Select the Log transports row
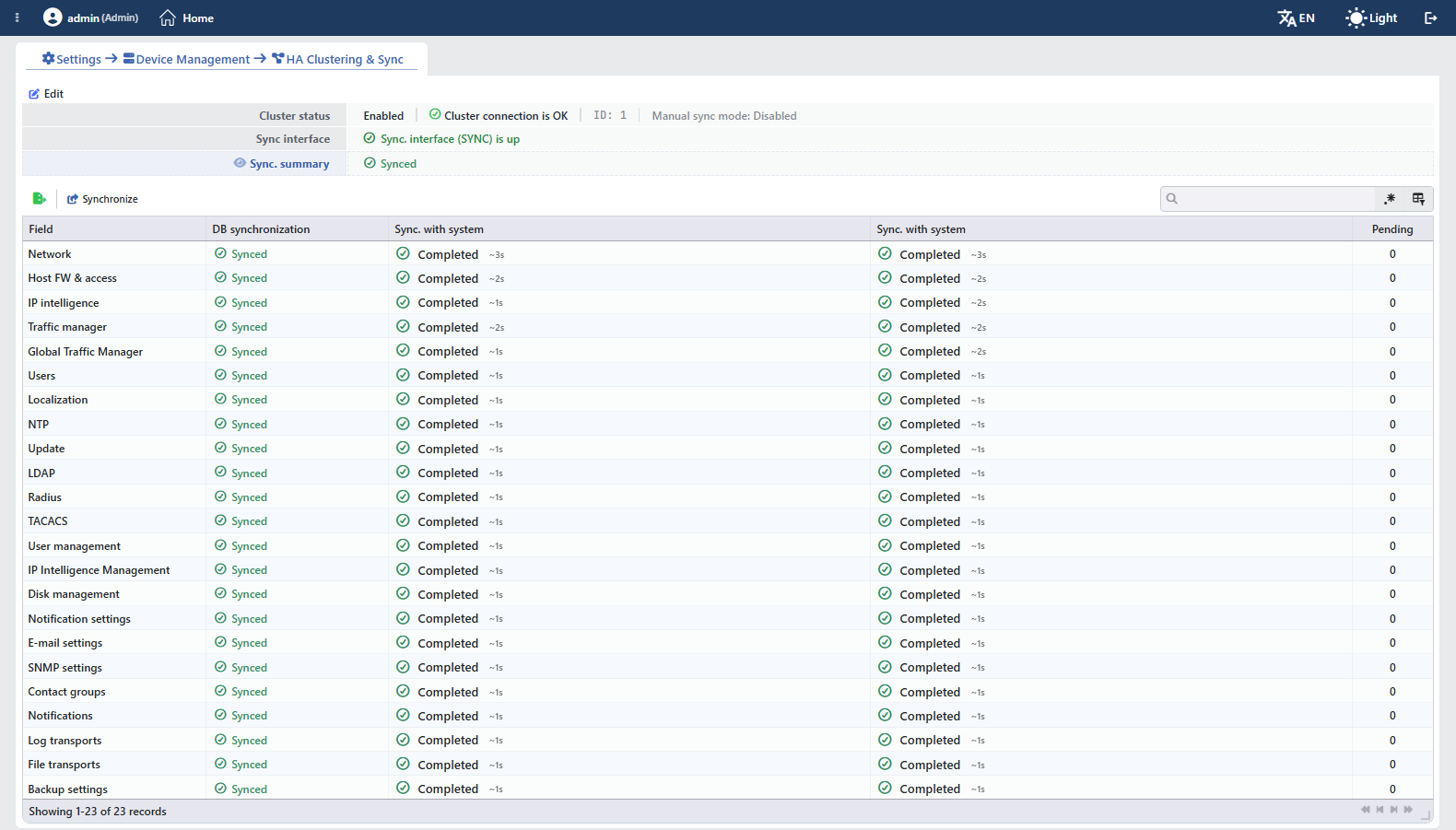 (728, 741)
